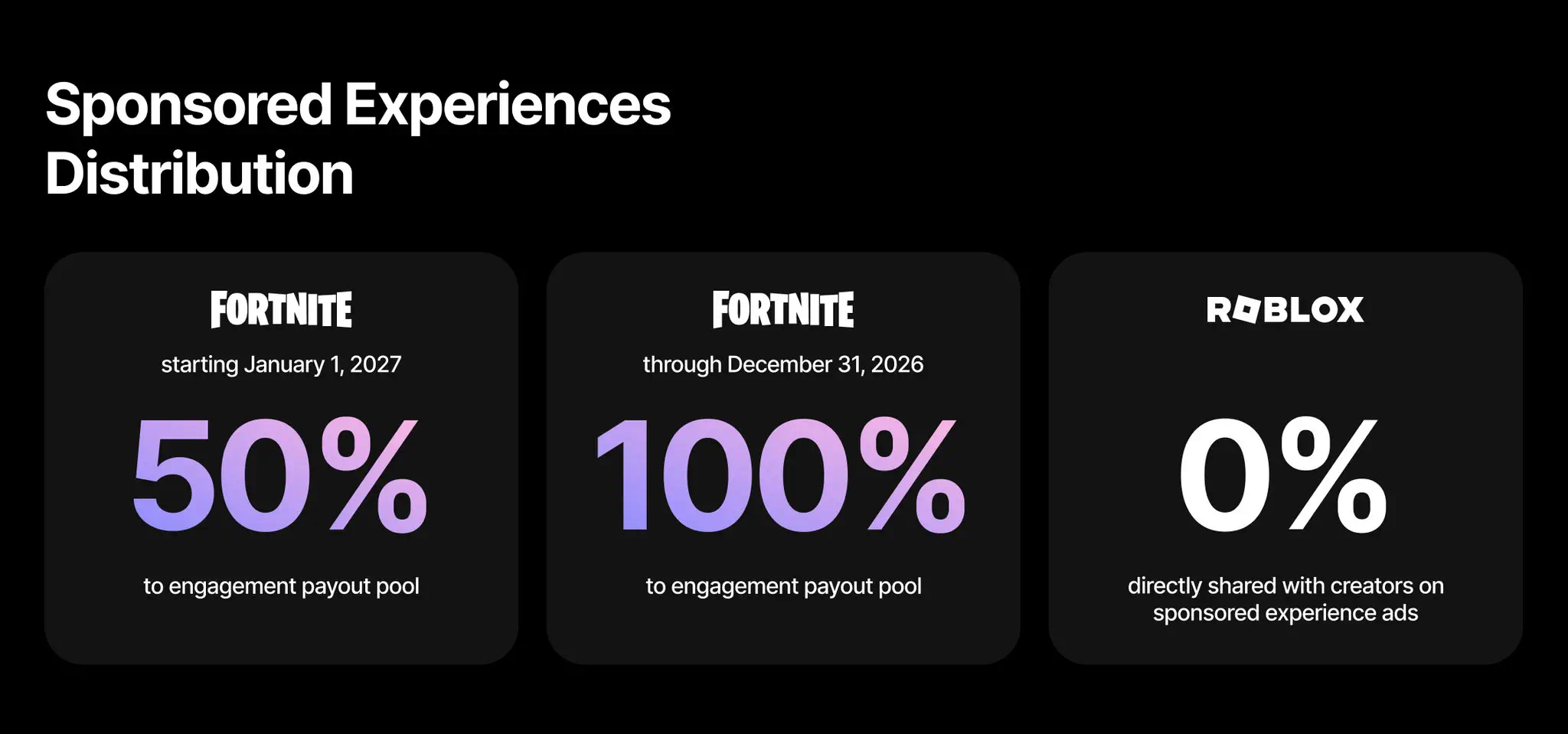Click the digit 0 in the 50% figure

264,475
